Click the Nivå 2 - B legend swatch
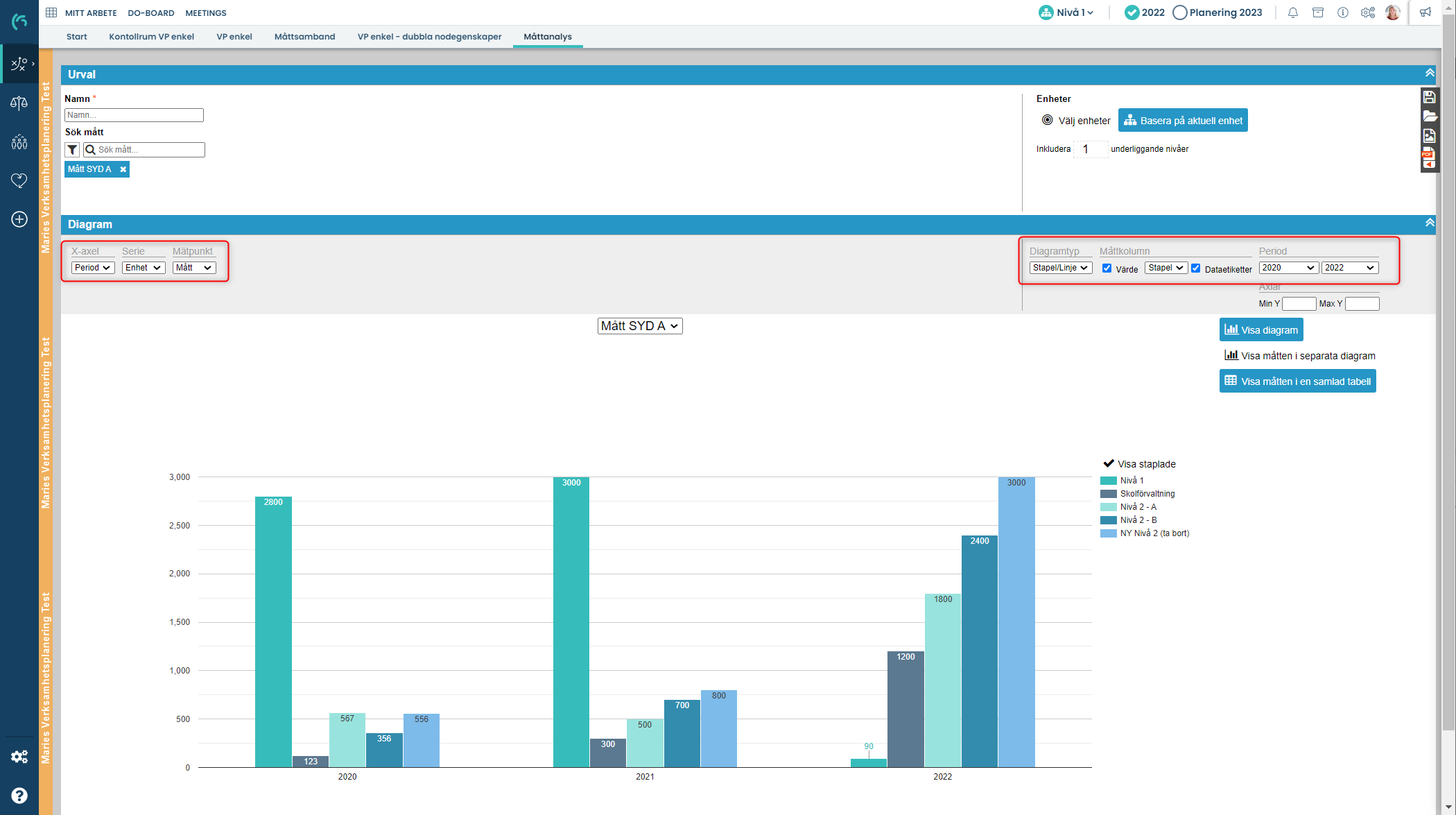 [x=1109, y=520]
